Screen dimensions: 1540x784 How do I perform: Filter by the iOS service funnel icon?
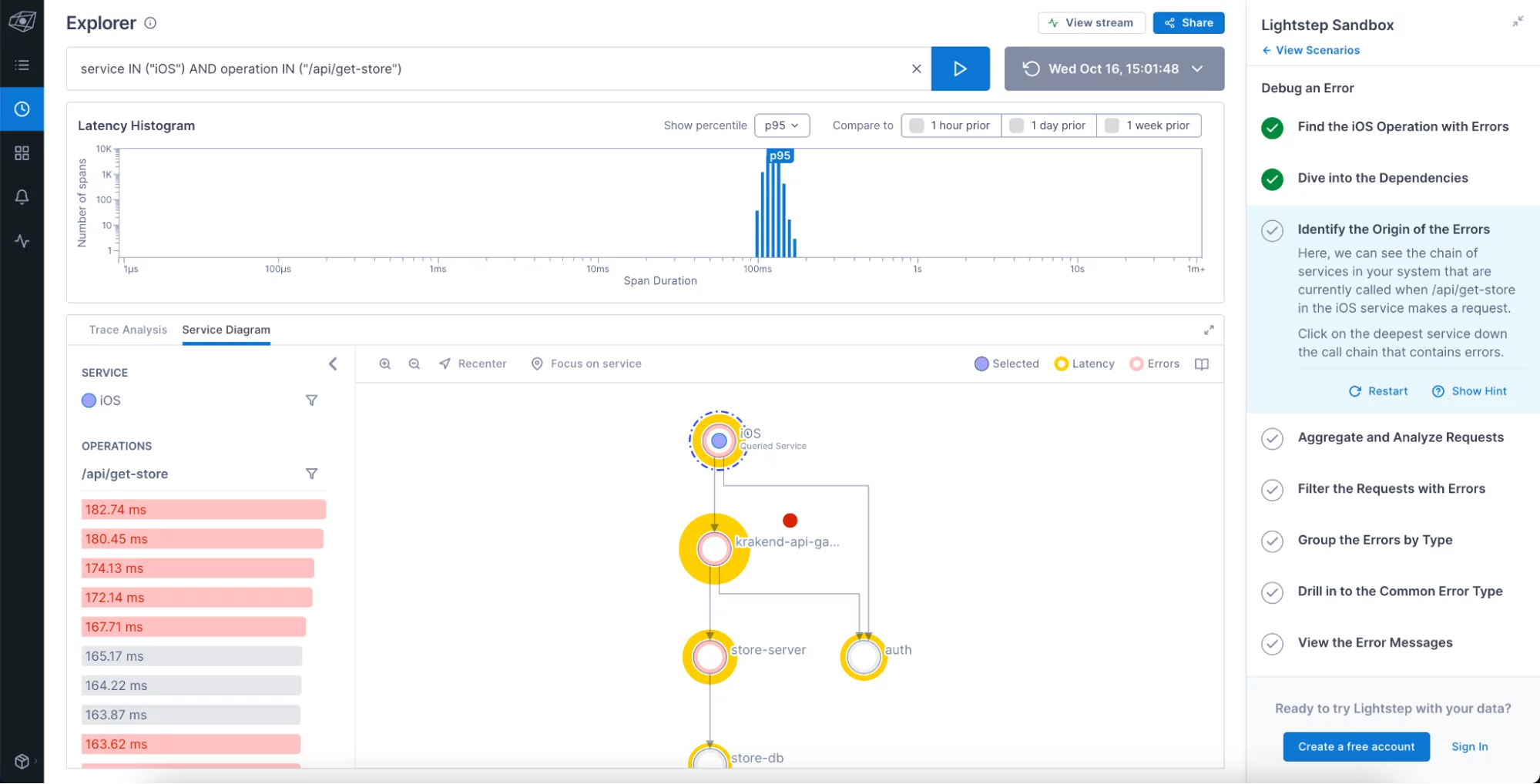tap(311, 400)
